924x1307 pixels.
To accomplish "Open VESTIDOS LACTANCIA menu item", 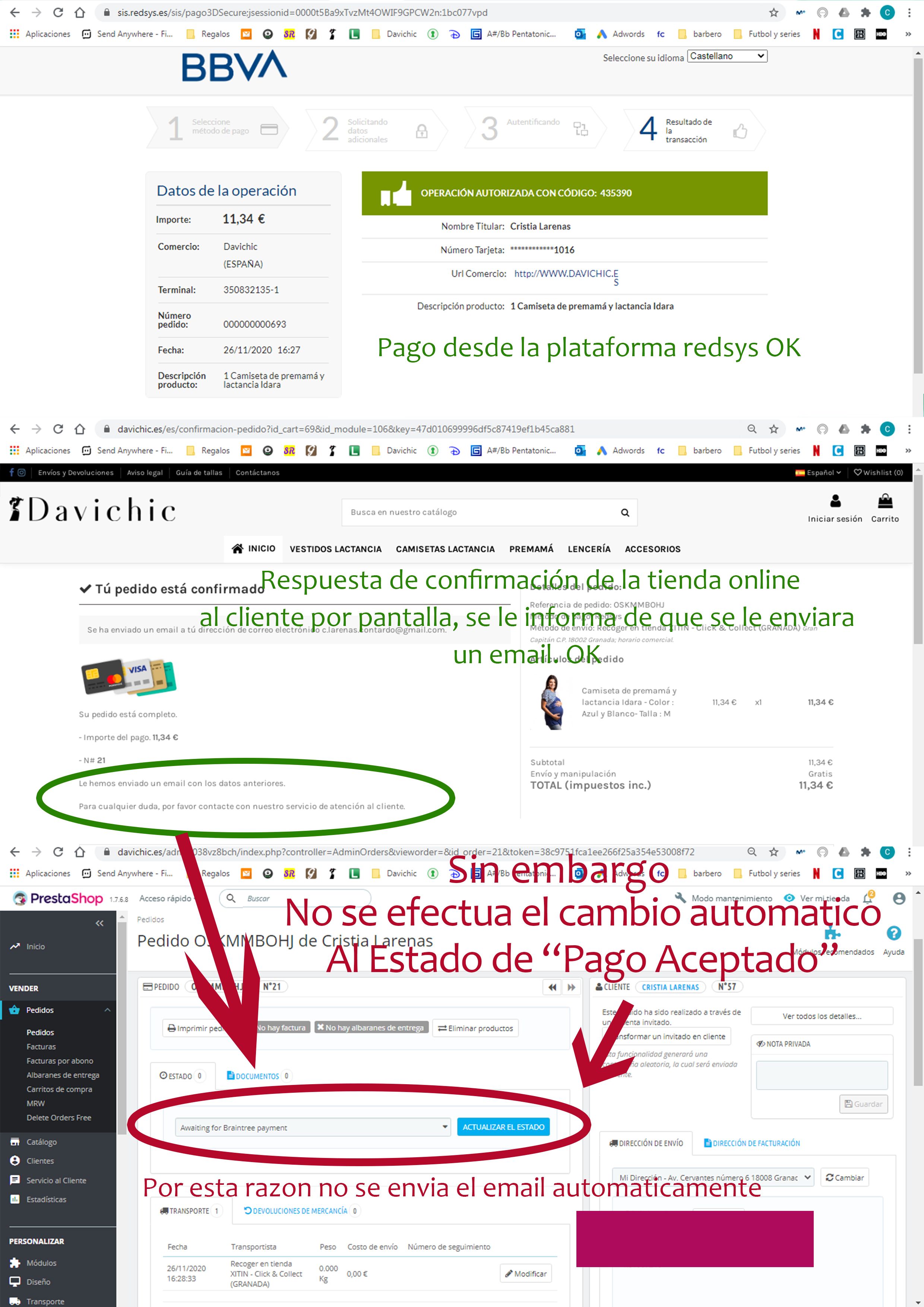I will tap(335, 549).
